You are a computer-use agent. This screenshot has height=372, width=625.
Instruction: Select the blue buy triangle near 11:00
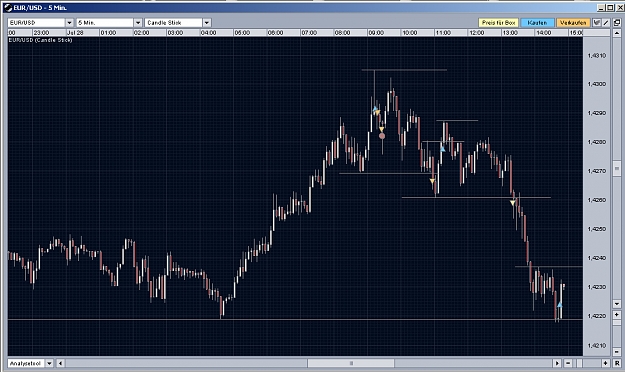click(442, 149)
